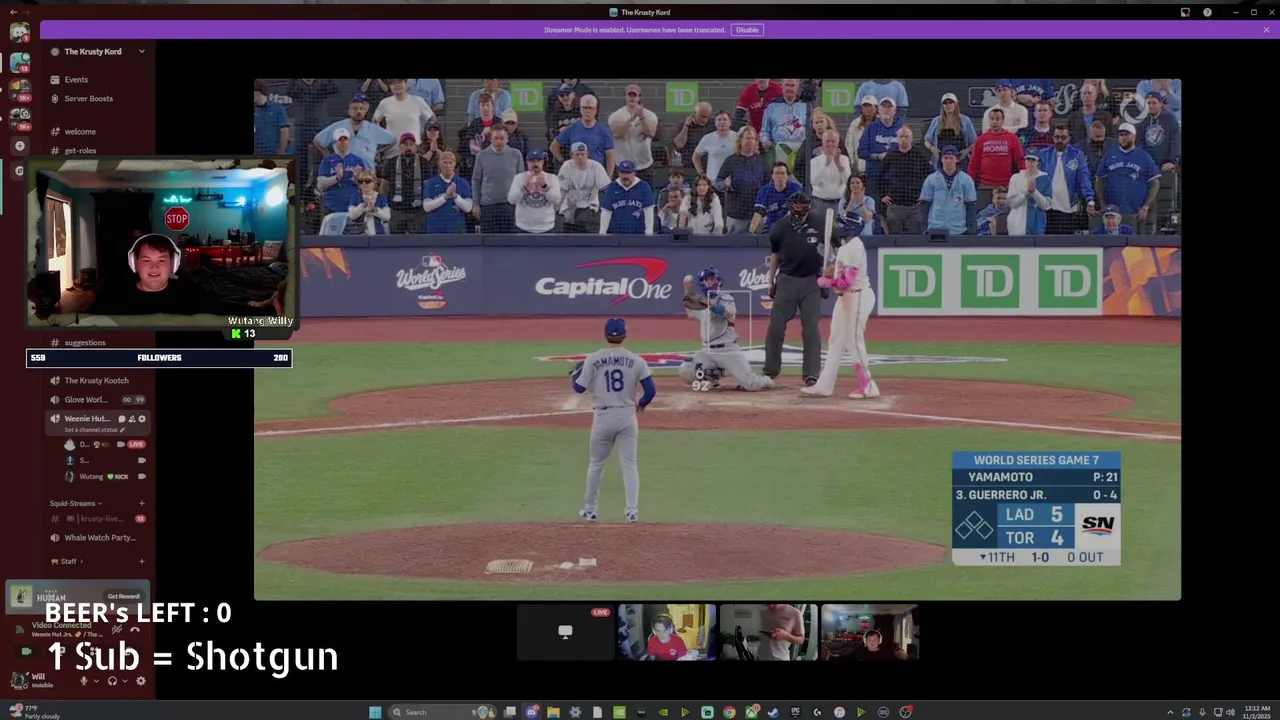Screen dimensions: 1280x720
Task: Open the suggestions channel
Action: click(x=85, y=342)
